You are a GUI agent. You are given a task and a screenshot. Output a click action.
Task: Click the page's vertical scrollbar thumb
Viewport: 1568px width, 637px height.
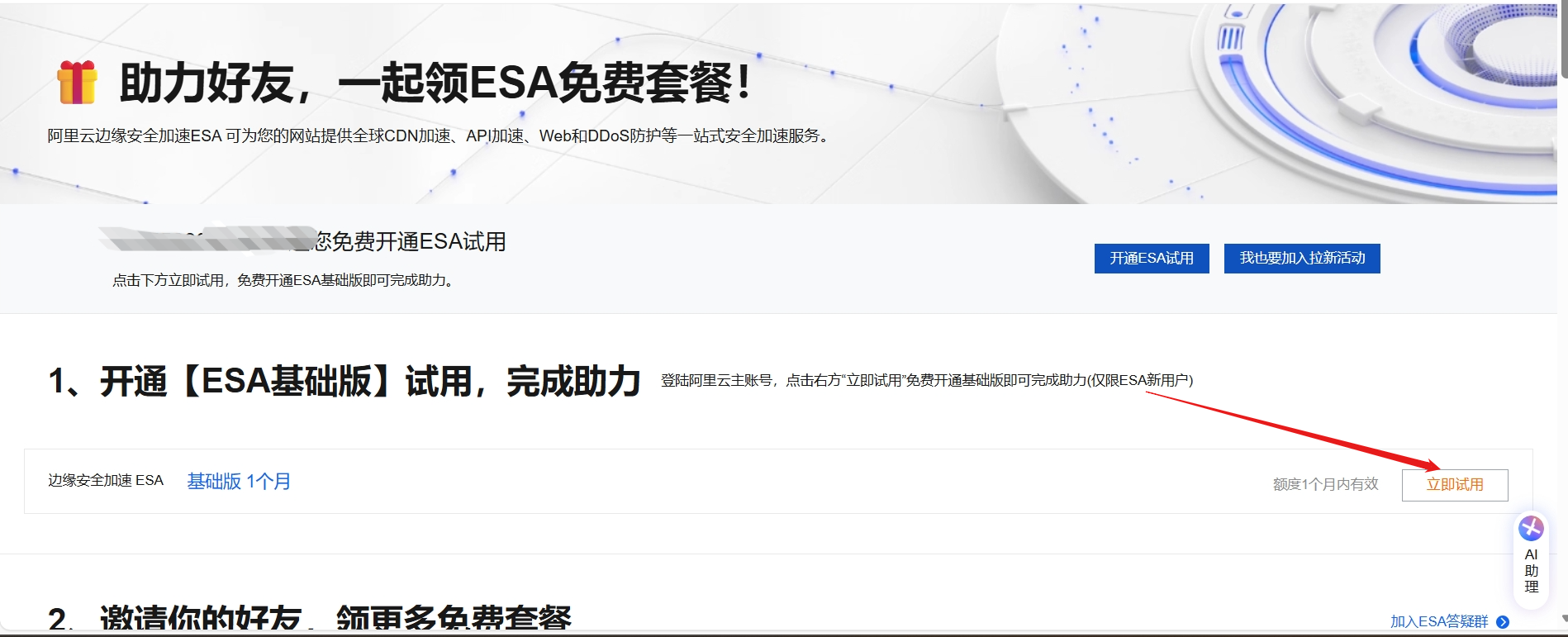tap(1562, 41)
